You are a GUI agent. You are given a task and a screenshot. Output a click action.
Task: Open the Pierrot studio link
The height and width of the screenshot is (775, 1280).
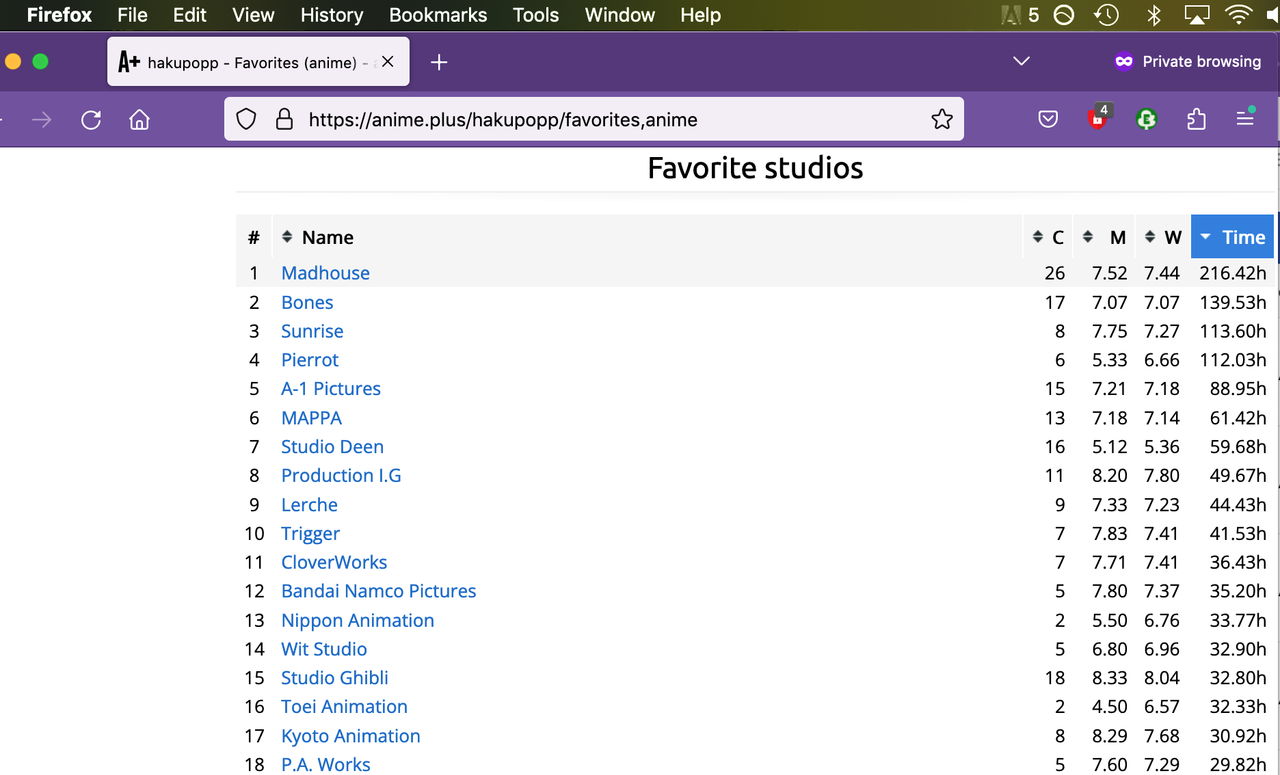[310, 360]
